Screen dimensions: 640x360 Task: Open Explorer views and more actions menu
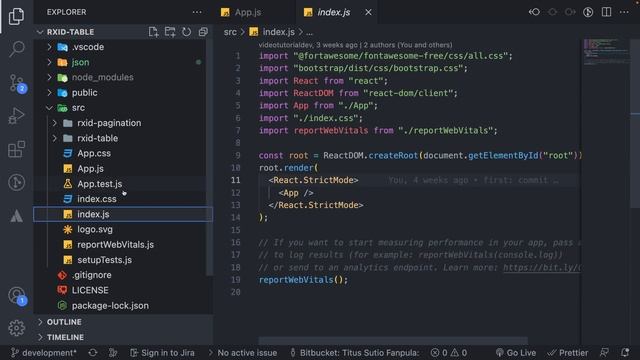[197, 12]
